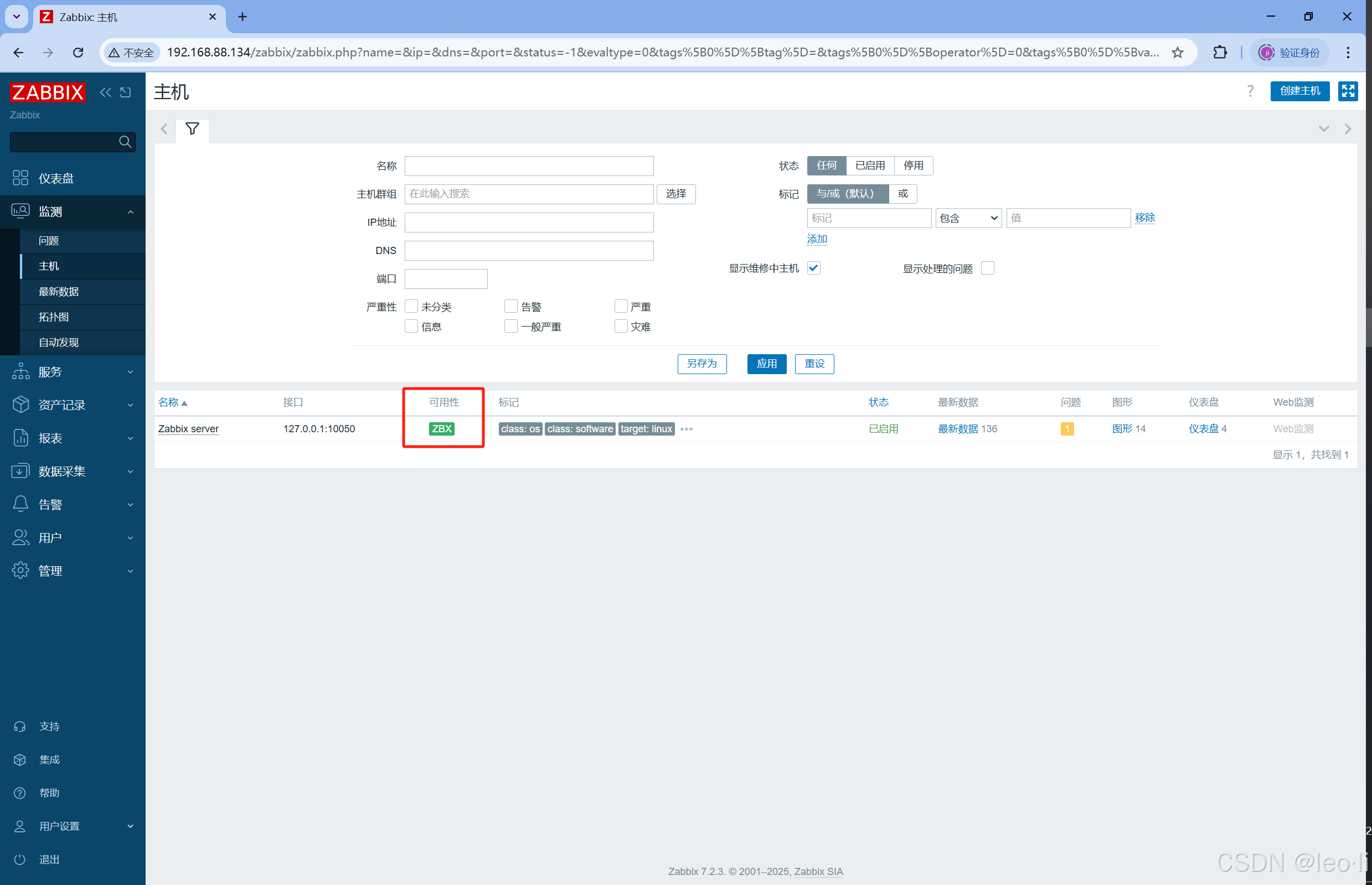Open the 包含 tag operator dropdown
Screen dimensions: 1372x885
(968, 219)
